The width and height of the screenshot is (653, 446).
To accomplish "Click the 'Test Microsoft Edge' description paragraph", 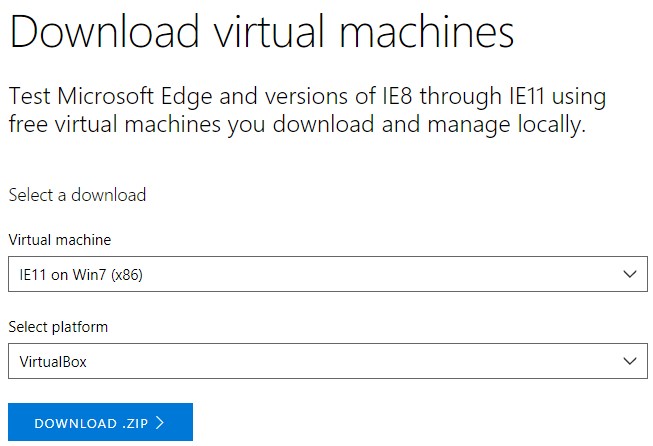I will point(307,111).
